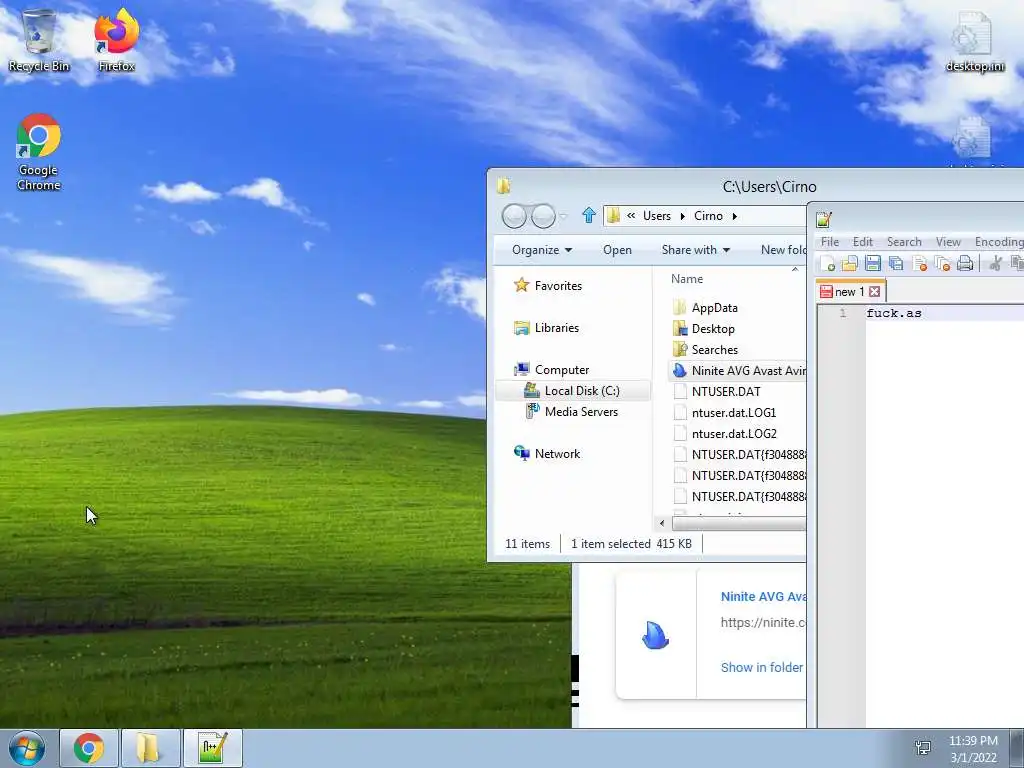Click the horizontal scrollbar left arrow in Explorer
The image size is (1024, 768).
pyautogui.click(x=662, y=523)
